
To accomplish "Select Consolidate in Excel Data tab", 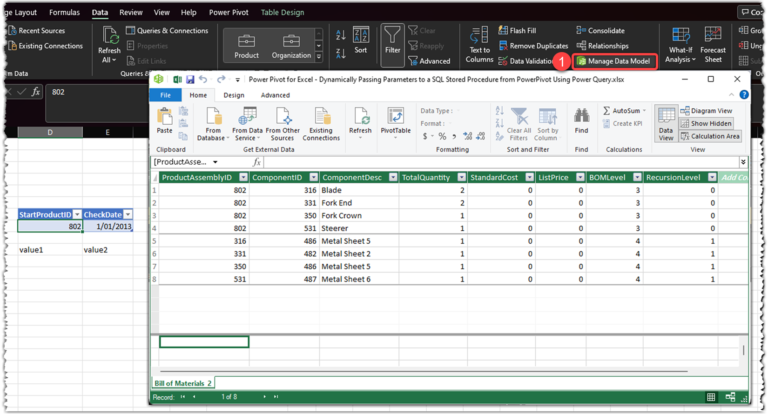I will [600, 30].
